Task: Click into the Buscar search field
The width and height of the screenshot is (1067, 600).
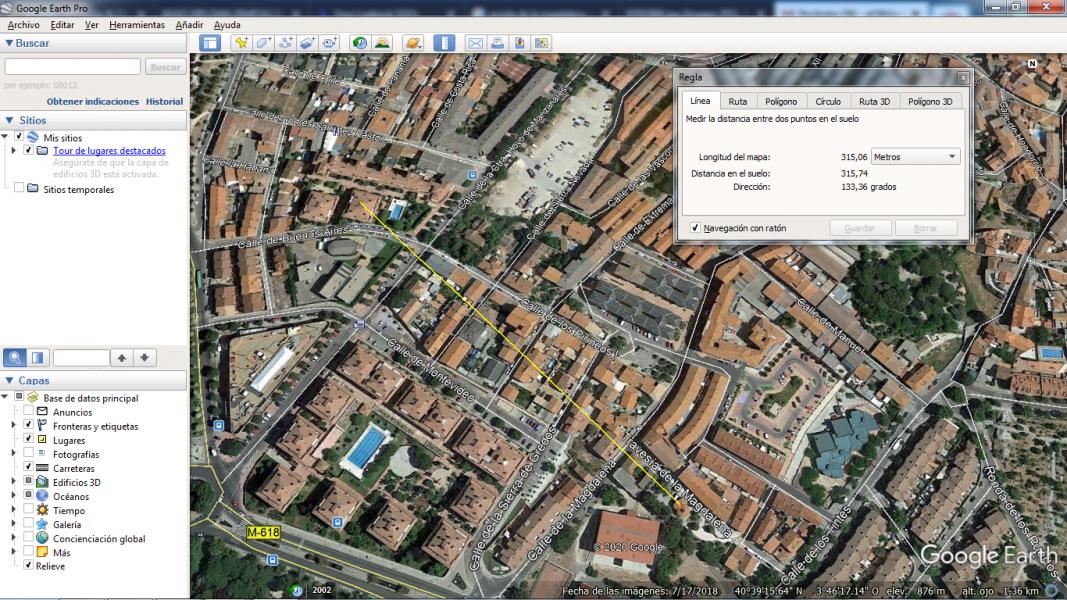Action: pos(73,67)
